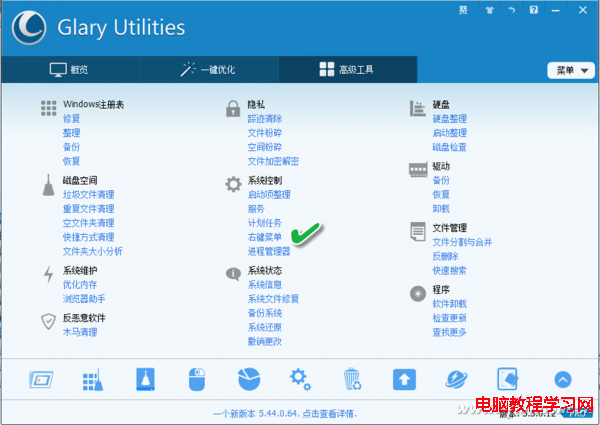Launch 重复文件清理

88,209
